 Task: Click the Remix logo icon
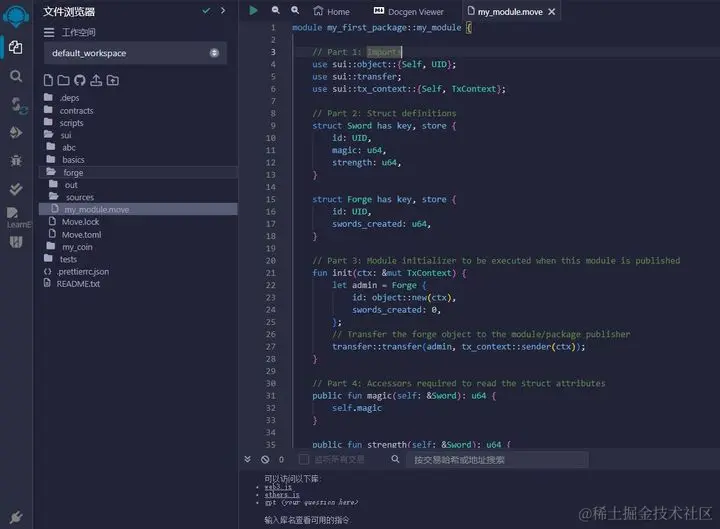point(16,17)
